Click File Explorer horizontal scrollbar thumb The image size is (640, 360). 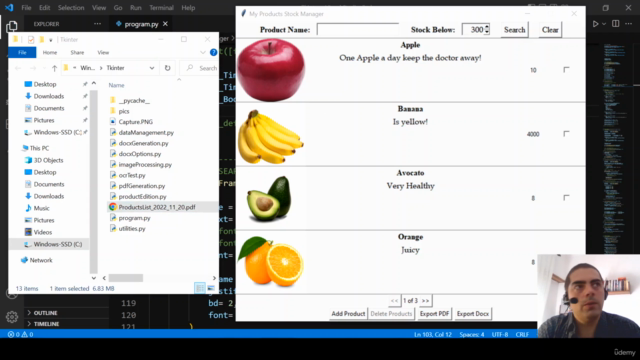126,278
